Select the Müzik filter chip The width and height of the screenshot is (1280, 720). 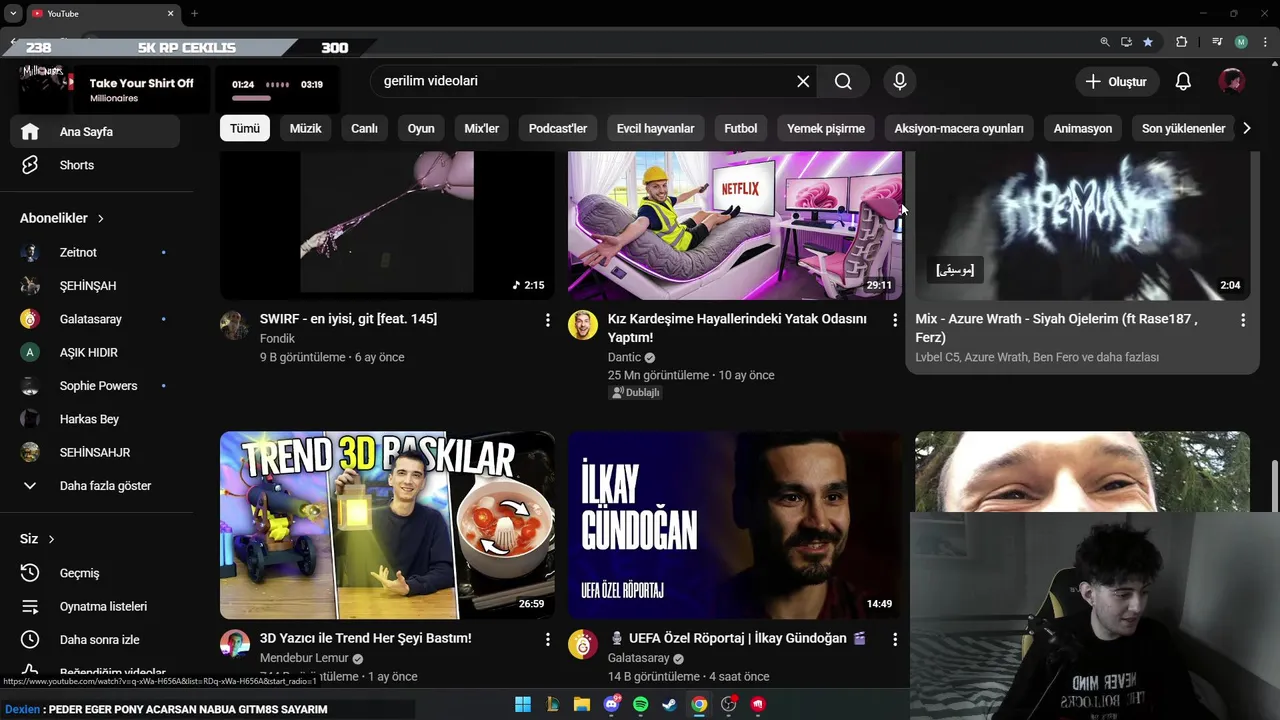(x=306, y=128)
